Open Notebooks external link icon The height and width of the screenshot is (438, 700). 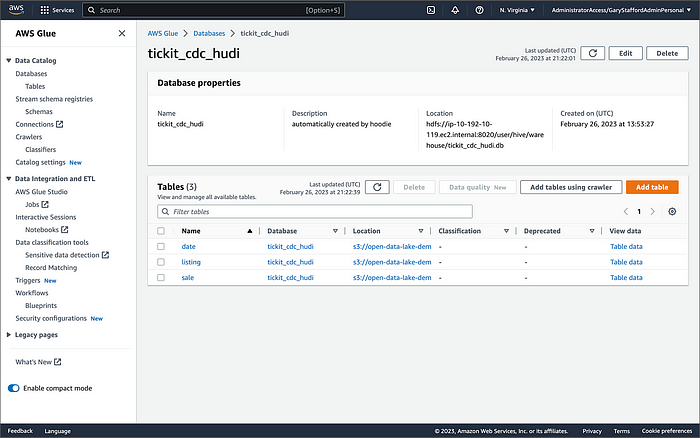point(65,229)
